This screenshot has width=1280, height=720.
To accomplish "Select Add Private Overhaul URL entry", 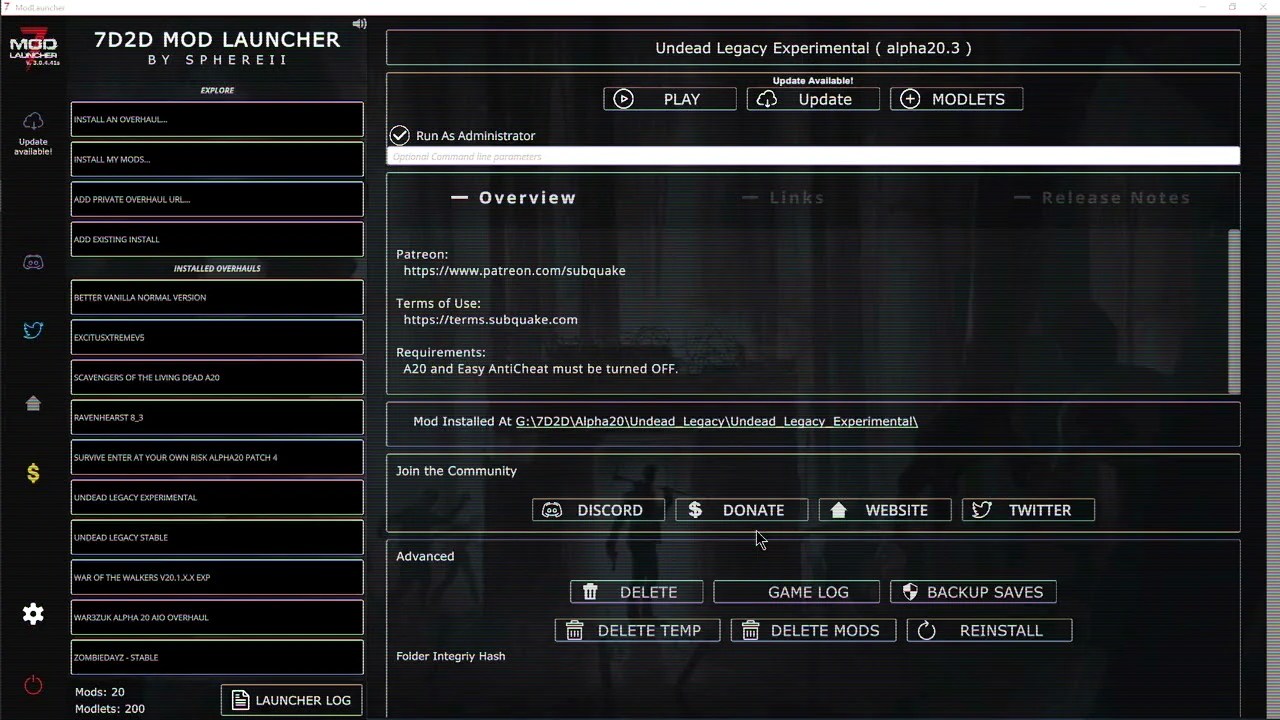I will (x=217, y=199).
